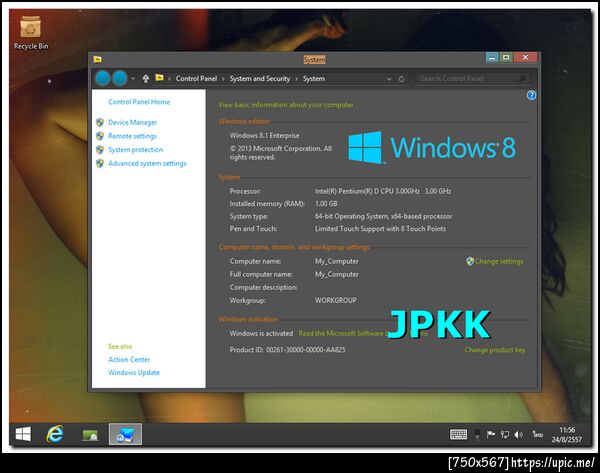Open System protection link

click(x=135, y=150)
